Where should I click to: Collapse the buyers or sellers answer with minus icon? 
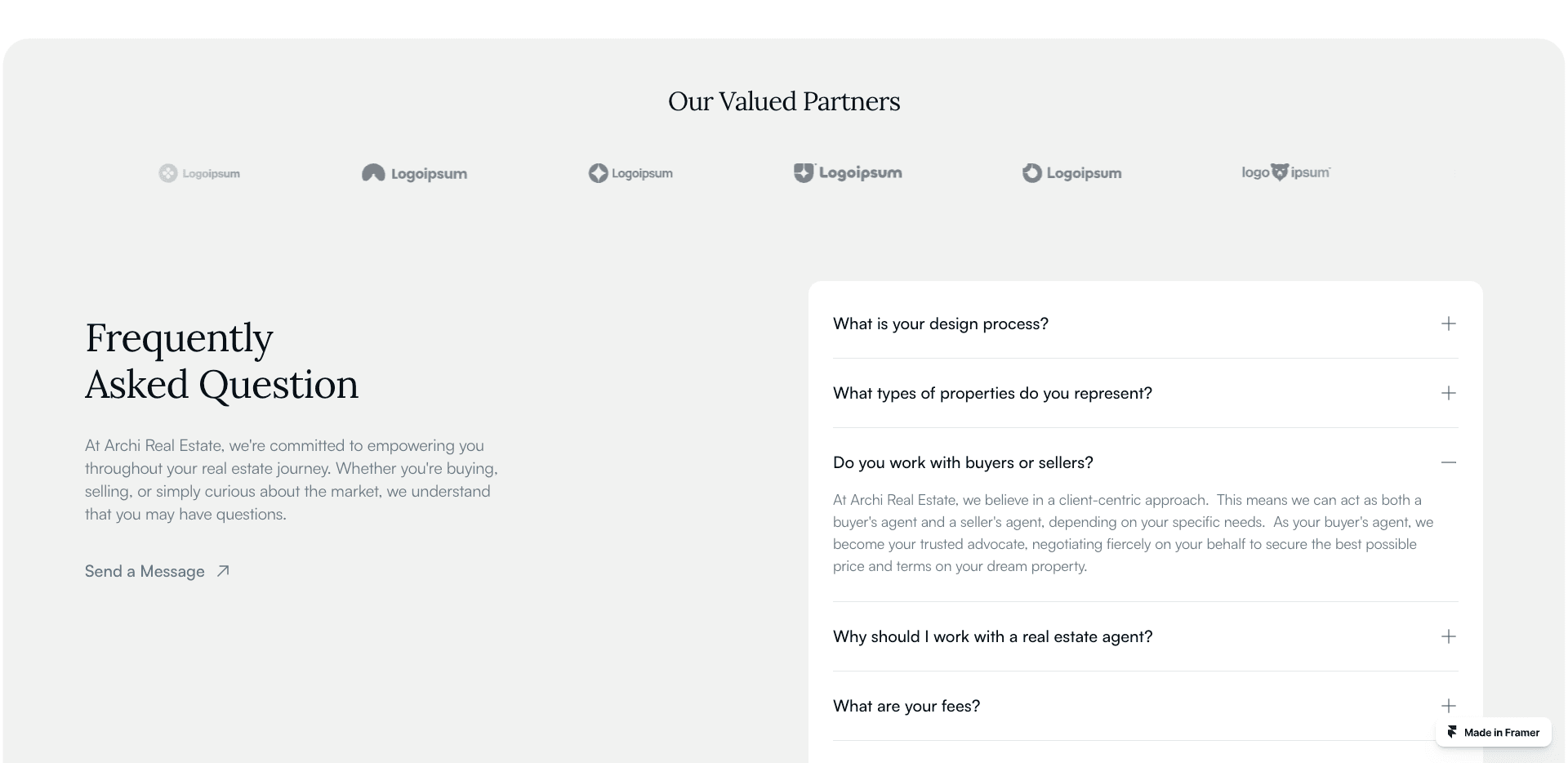point(1449,462)
